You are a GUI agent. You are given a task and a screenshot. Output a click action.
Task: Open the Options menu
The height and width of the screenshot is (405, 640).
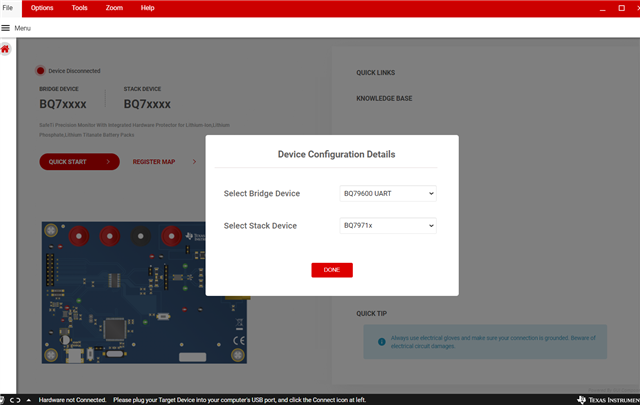coord(42,8)
